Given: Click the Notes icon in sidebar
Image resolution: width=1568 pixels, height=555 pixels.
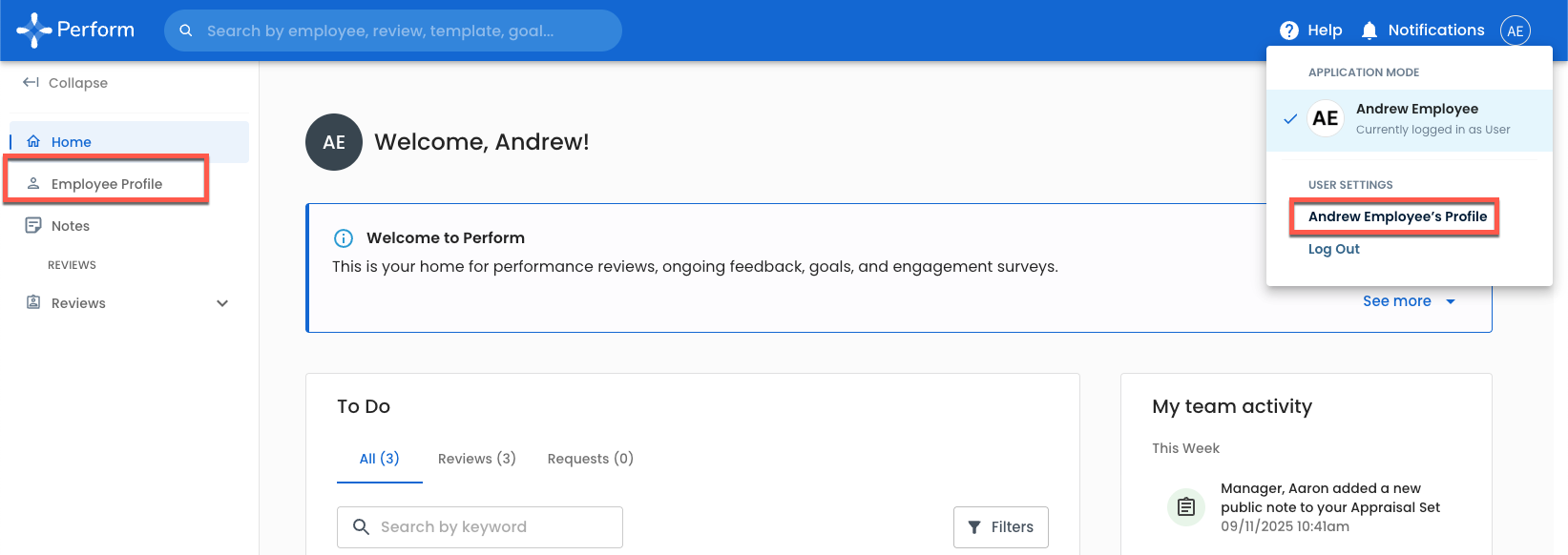Looking at the screenshot, I should point(33,225).
